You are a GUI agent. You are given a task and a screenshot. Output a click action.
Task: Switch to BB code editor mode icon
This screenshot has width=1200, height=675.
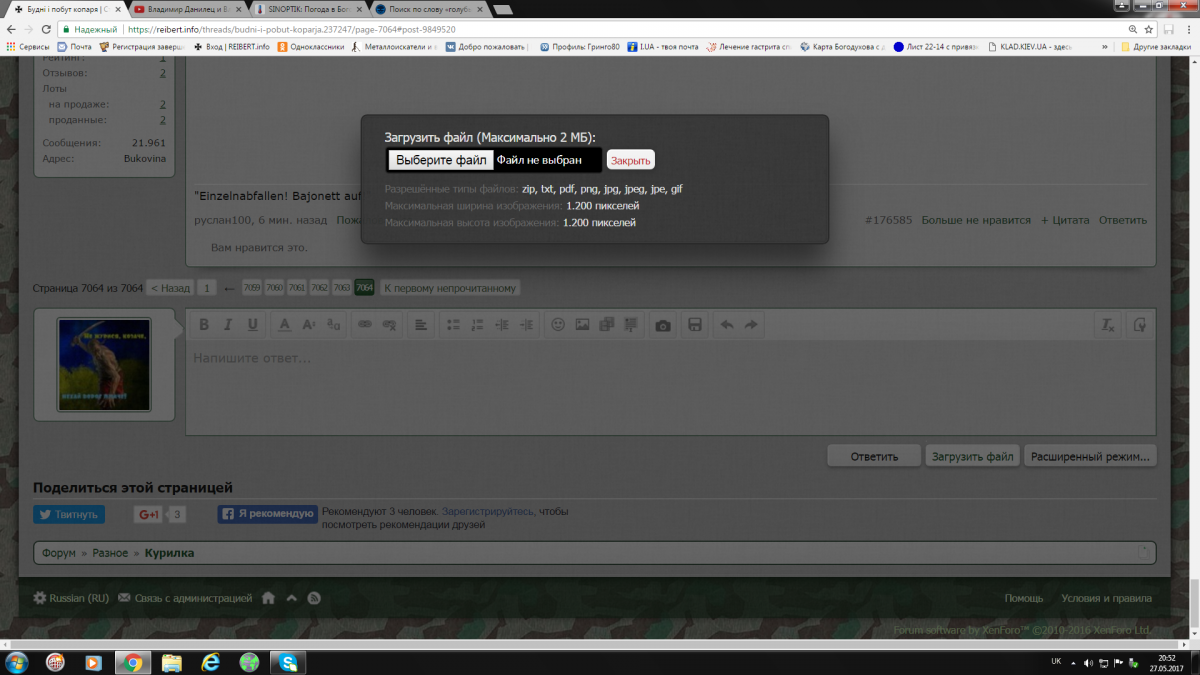(x=1139, y=325)
